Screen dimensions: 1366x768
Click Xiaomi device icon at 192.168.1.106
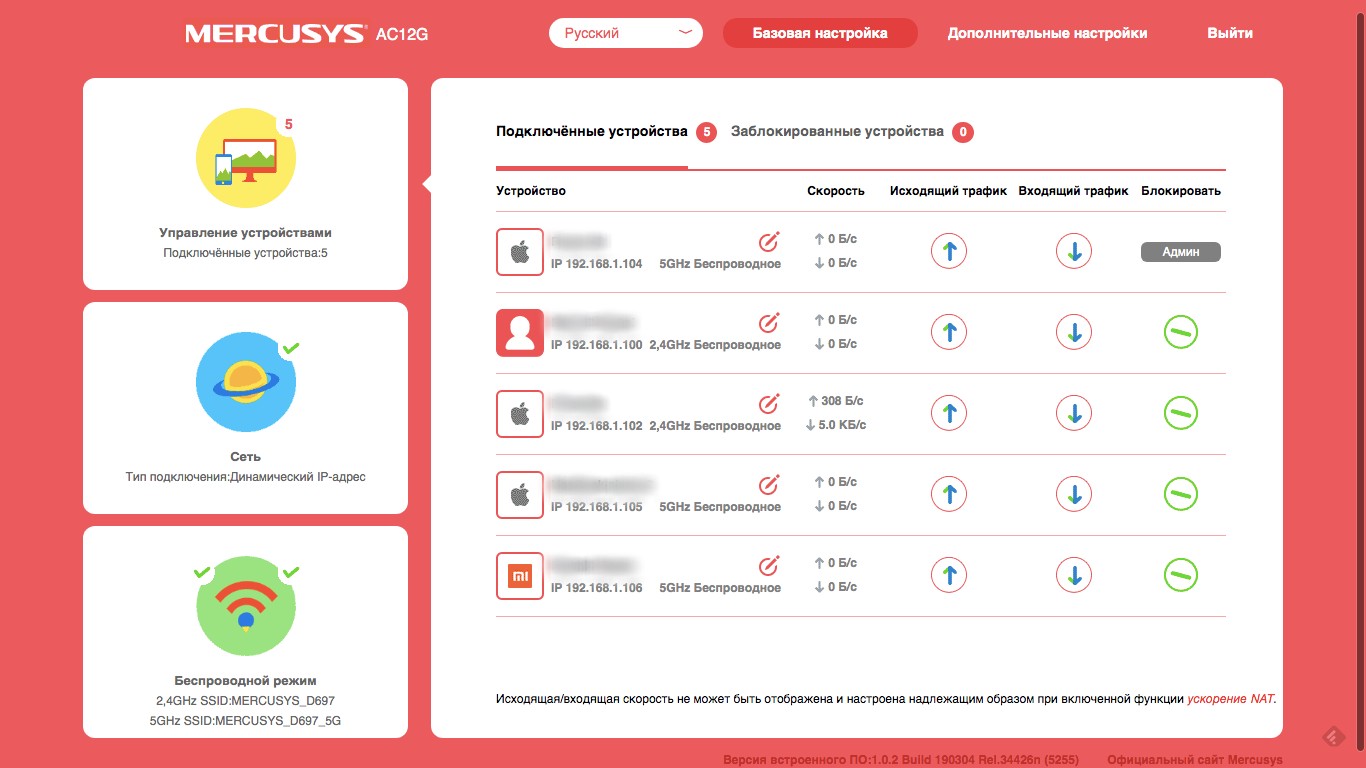(x=520, y=576)
